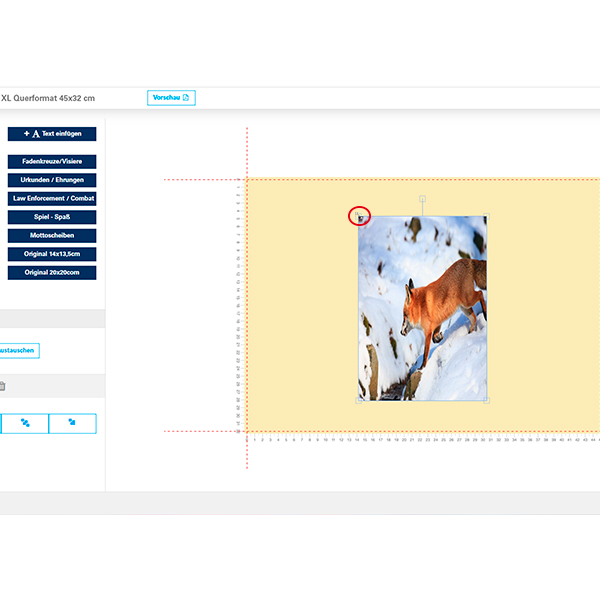Click the document icon in Vorschau button

click(185, 97)
